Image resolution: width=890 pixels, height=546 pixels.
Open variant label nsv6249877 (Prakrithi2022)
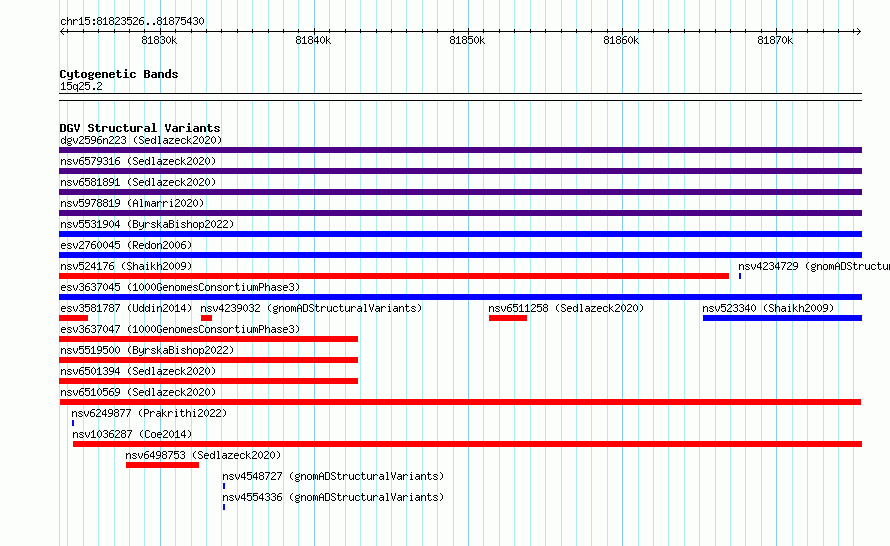(149, 413)
